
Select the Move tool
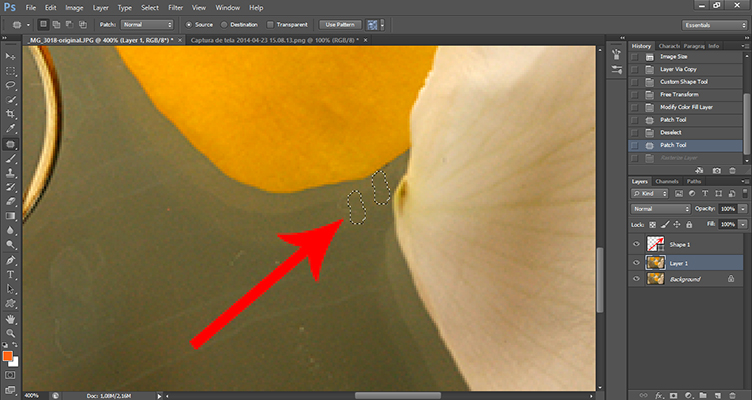(x=11, y=57)
